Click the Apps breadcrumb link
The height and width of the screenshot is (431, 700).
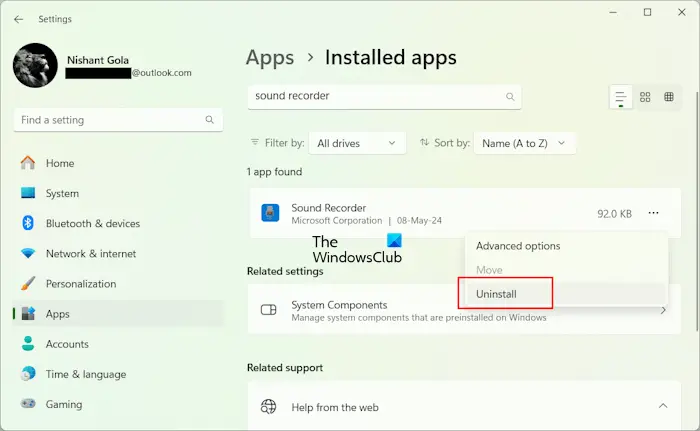tap(270, 58)
